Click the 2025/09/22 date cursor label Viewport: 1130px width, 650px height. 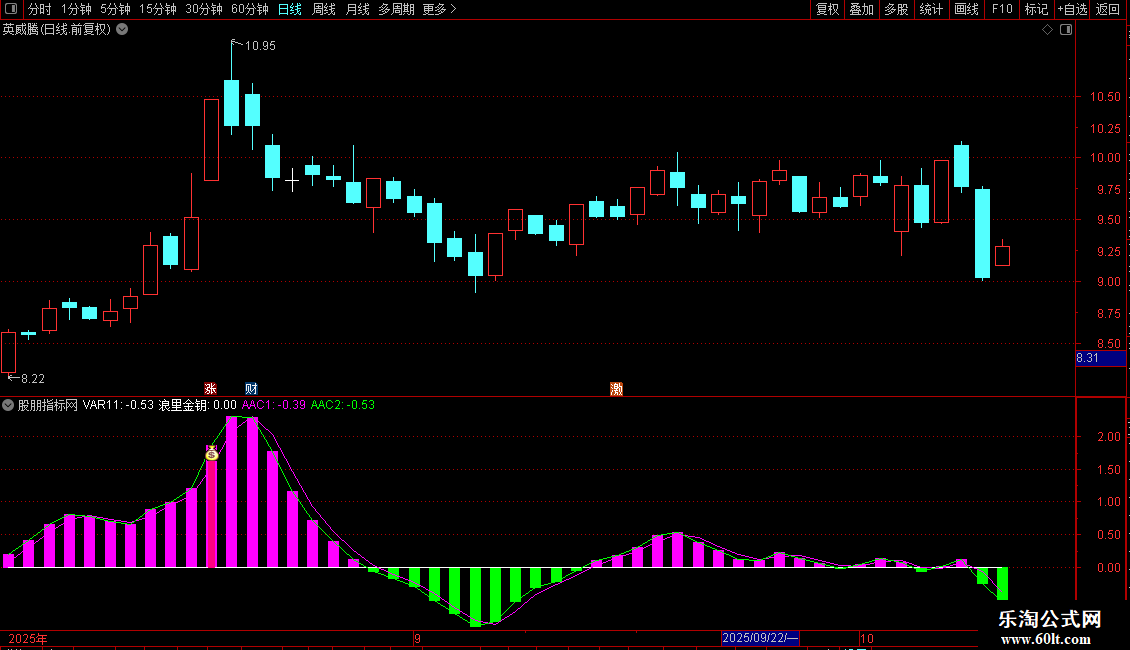click(760, 638)
